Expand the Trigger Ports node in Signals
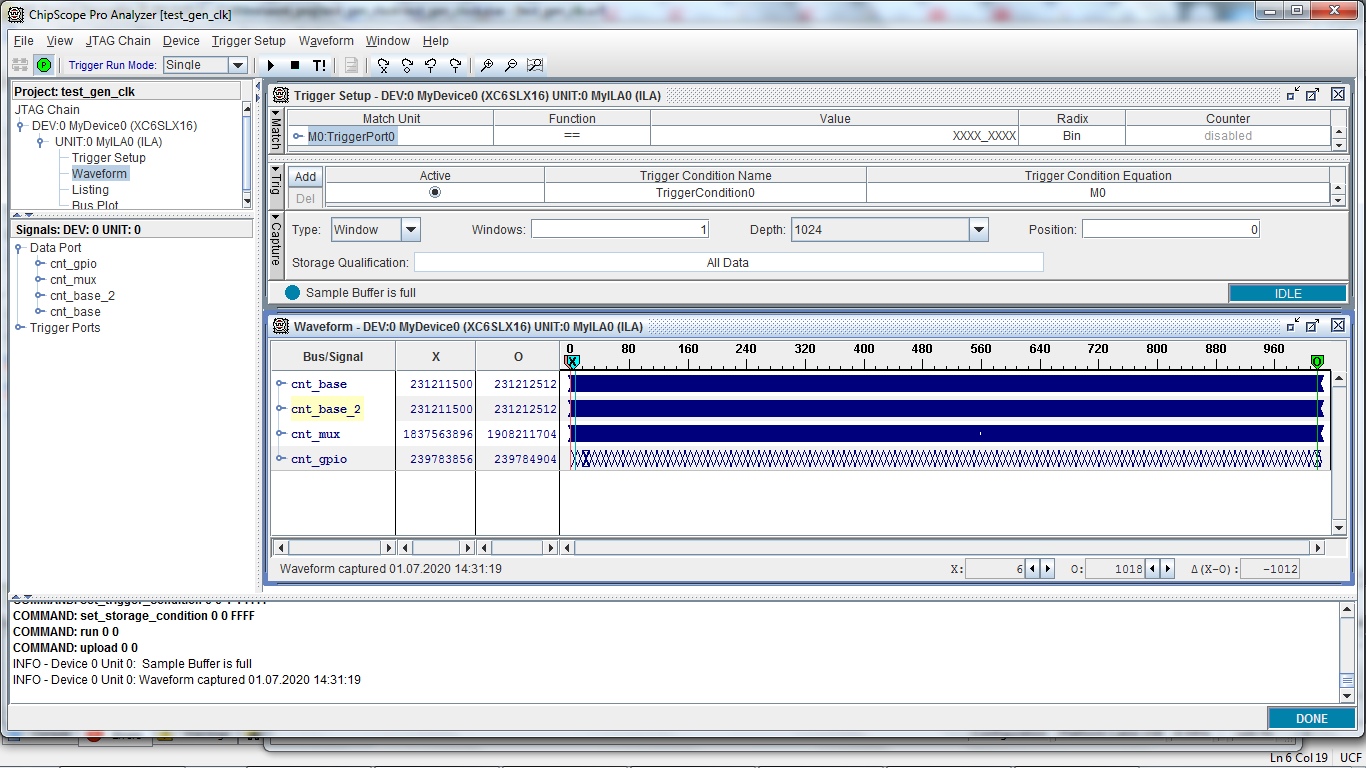The height and width of the screenshot is (768, 1366). click(x=19, y=327)
